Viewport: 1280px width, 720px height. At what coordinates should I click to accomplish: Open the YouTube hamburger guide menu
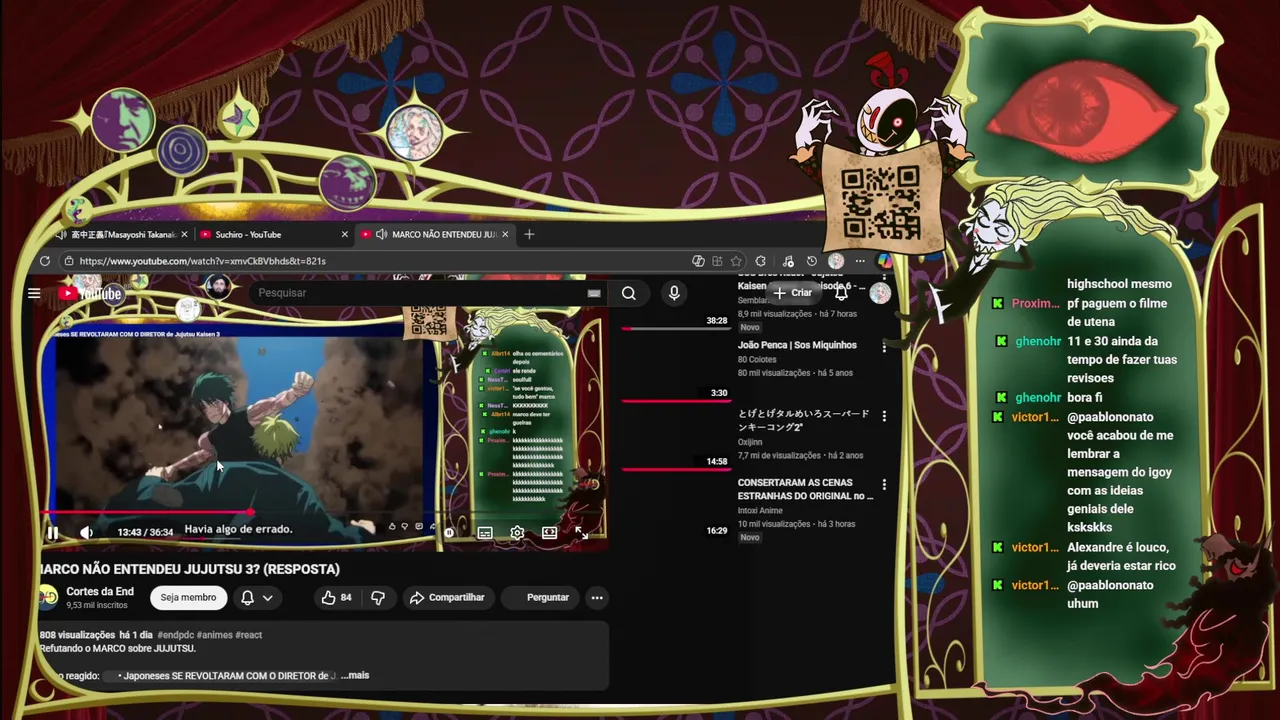coord(34,293)
